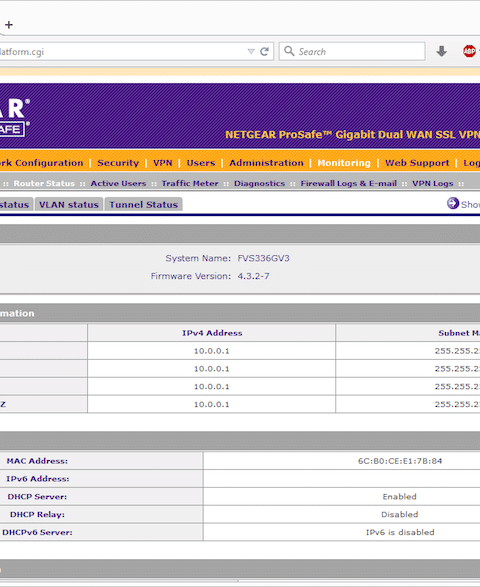The height and width of the screenshot is (587, 480).
Task: Click the address bar showing platform.cgi
Action: pyautogui.click(x=136, y=51)
